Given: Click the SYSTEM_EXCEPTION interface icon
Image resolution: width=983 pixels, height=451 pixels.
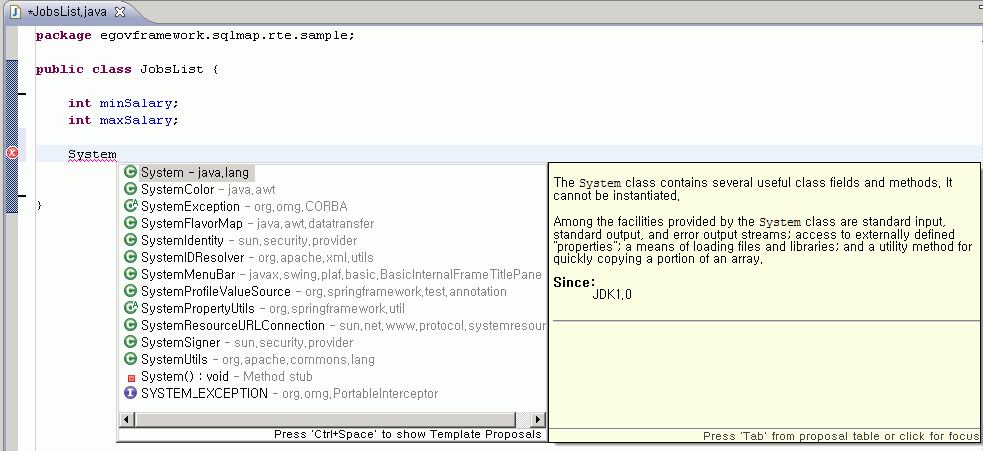Looking at the screenshot, I should [130, 393].
